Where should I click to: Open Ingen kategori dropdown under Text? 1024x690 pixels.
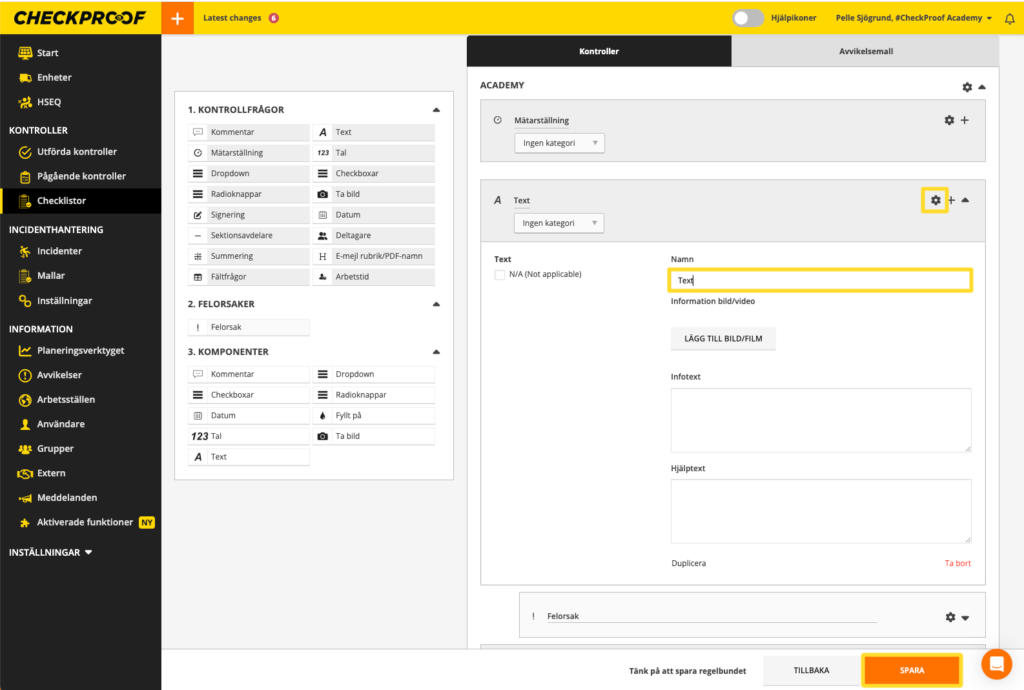[559, 223]
